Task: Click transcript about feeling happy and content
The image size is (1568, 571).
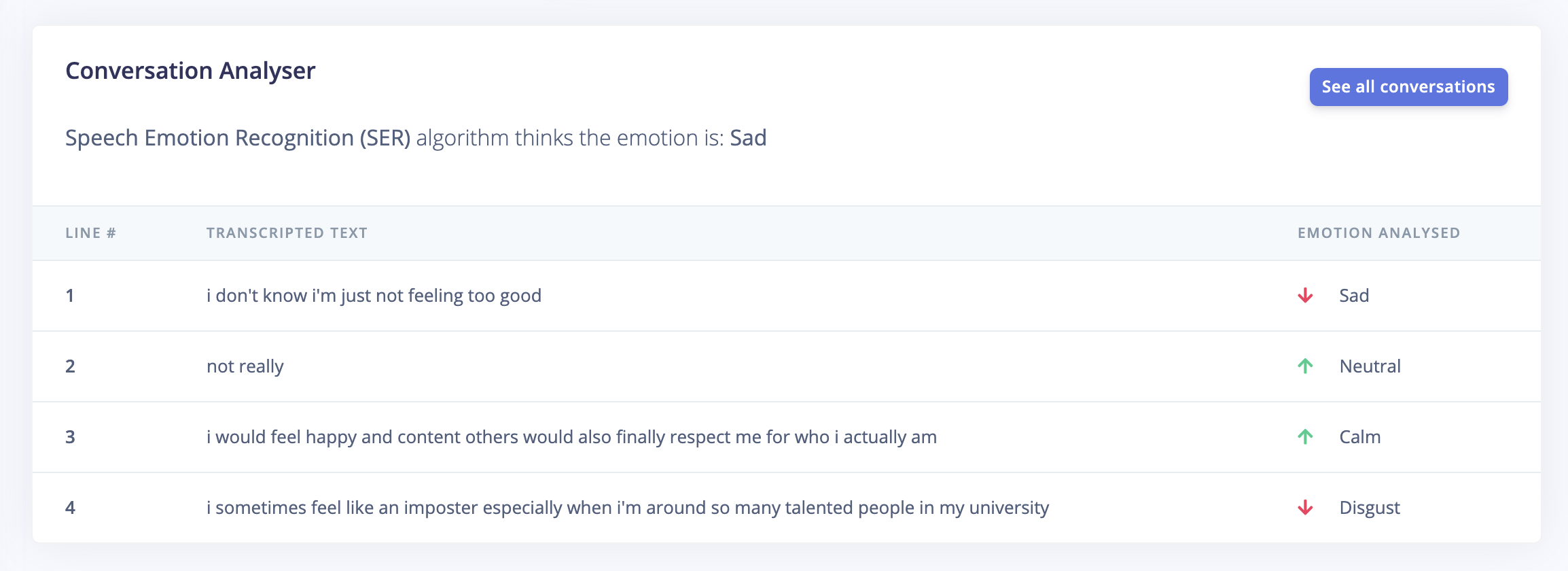Action: tap(571, 437)
